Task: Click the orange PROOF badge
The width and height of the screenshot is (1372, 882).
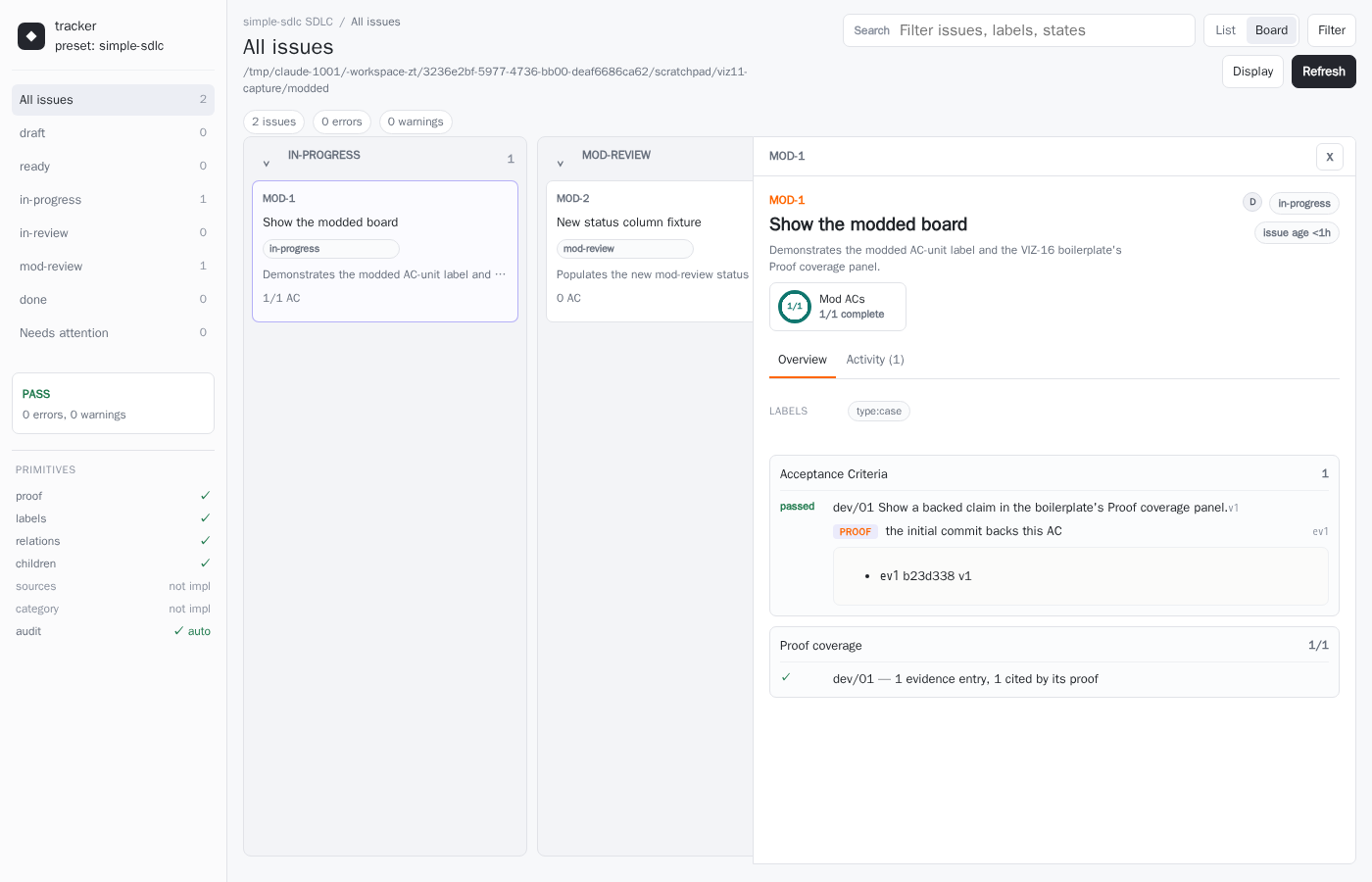Action: (x=855, y=531)
